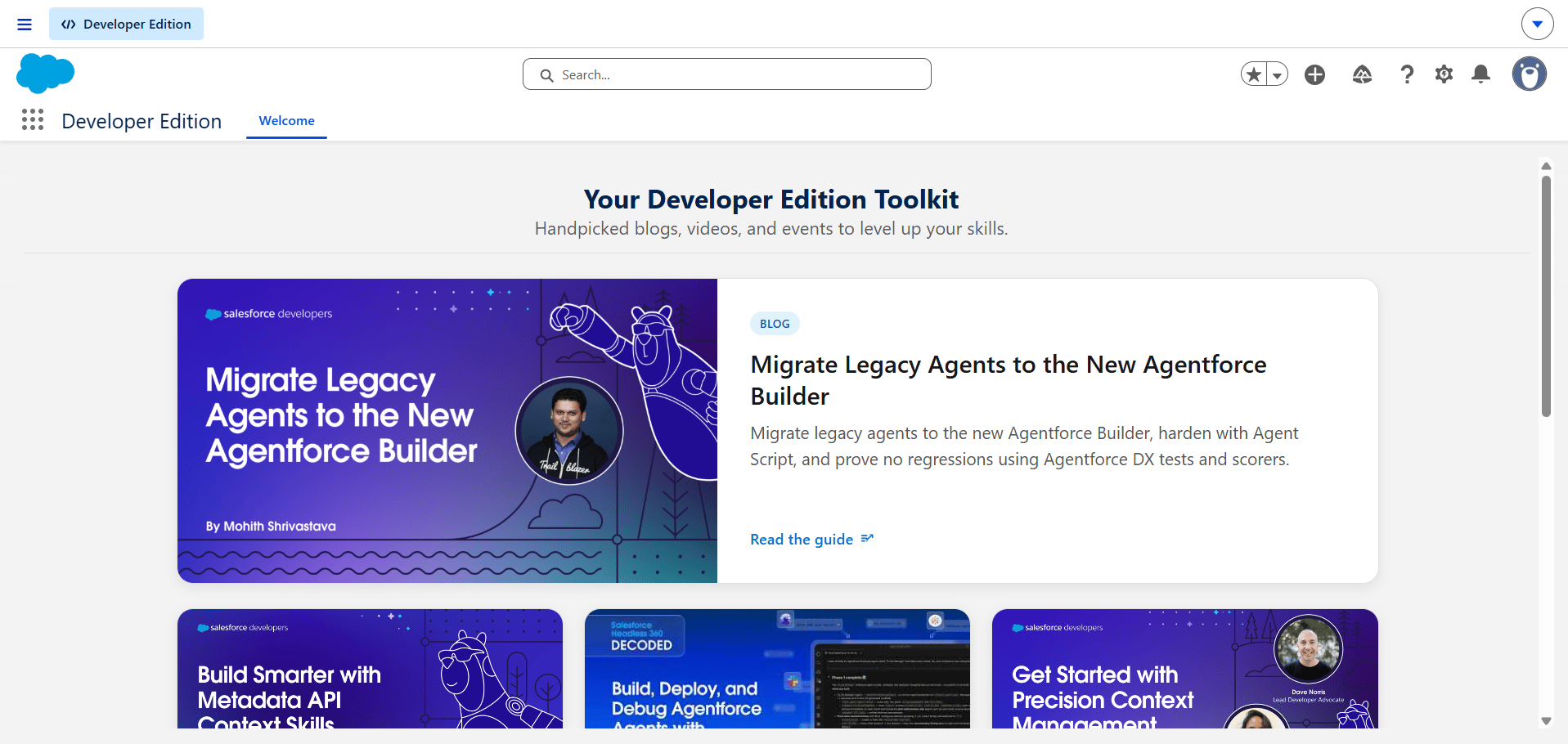Select the Welcome tab
The height and width of the screenshot is (744, 1568).
(x=286, y=121)
